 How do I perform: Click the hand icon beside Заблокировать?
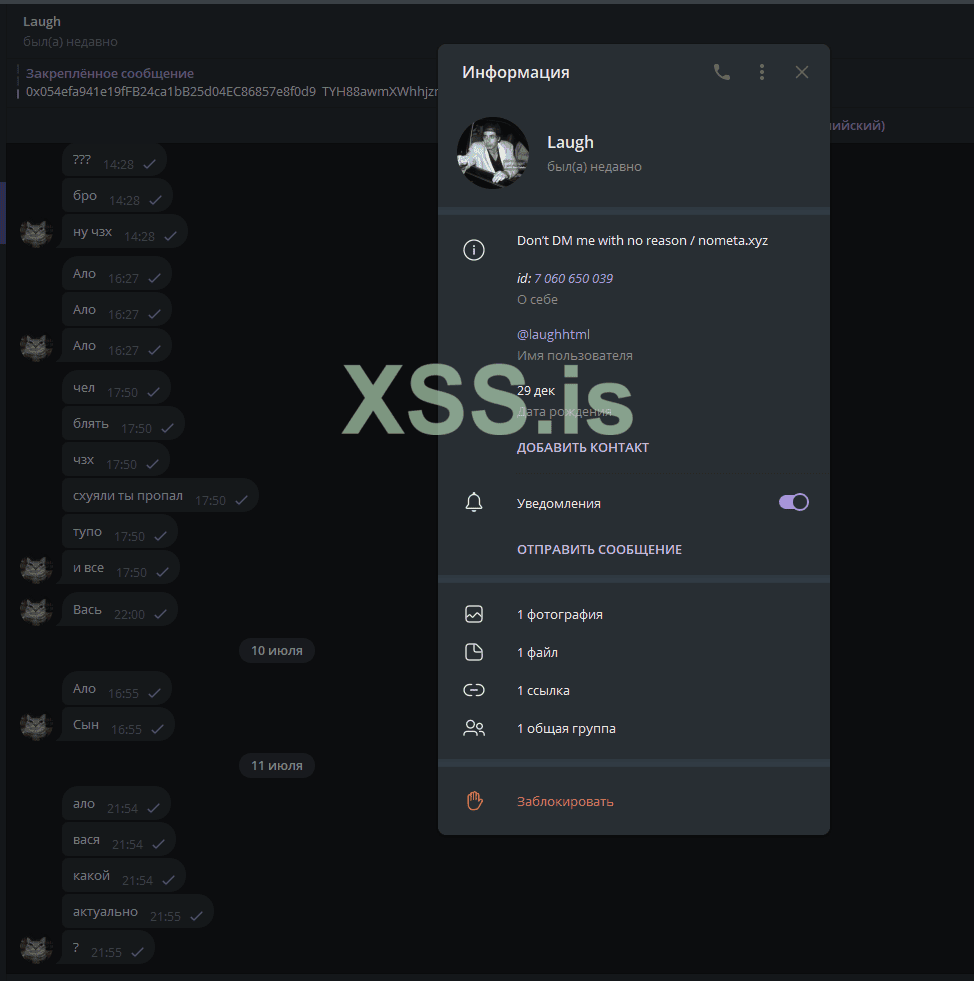point(474,801)
